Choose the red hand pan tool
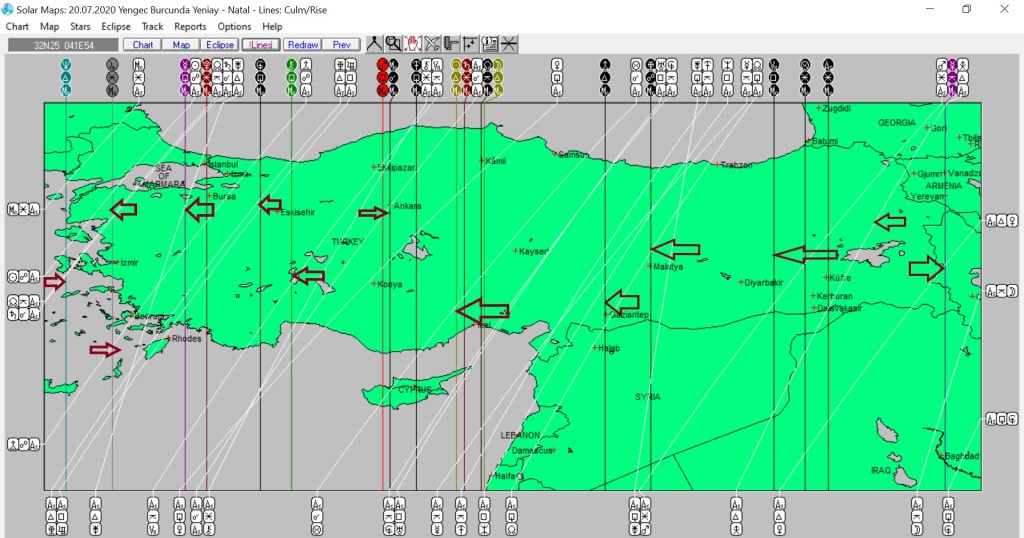This screenshot has height=538, width=1024. coord(412,44)
